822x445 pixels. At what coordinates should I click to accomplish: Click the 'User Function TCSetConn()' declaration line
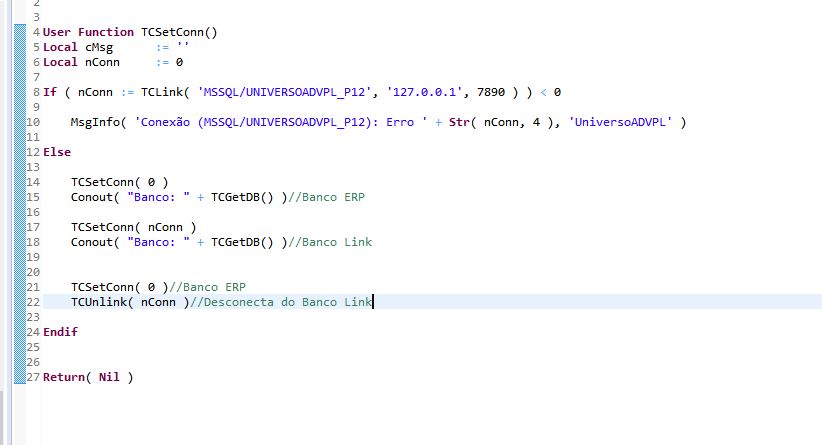click(130, 32)
